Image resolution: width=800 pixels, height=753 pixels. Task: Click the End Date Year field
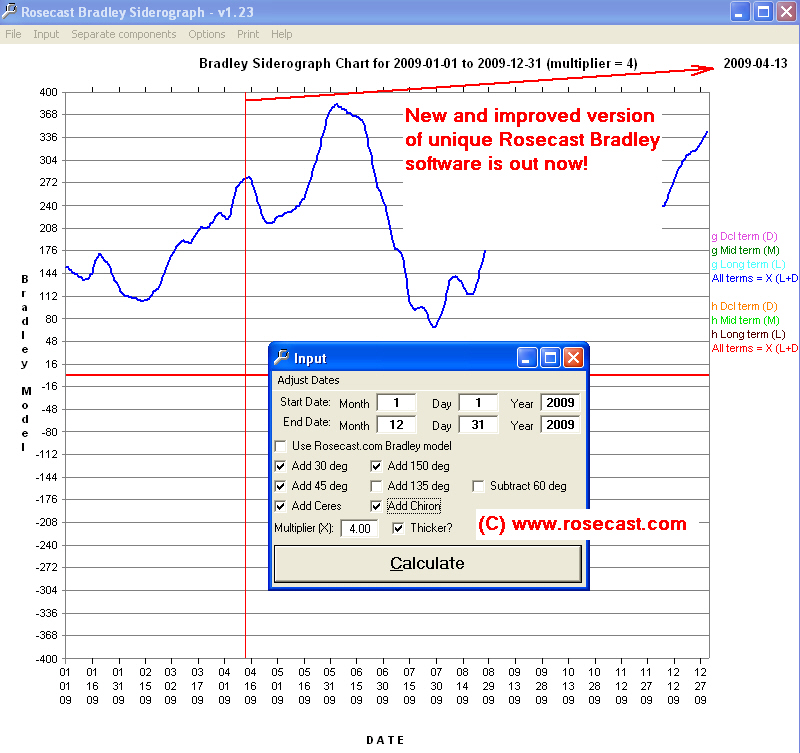pyautogui.click(x=560, y=424)
